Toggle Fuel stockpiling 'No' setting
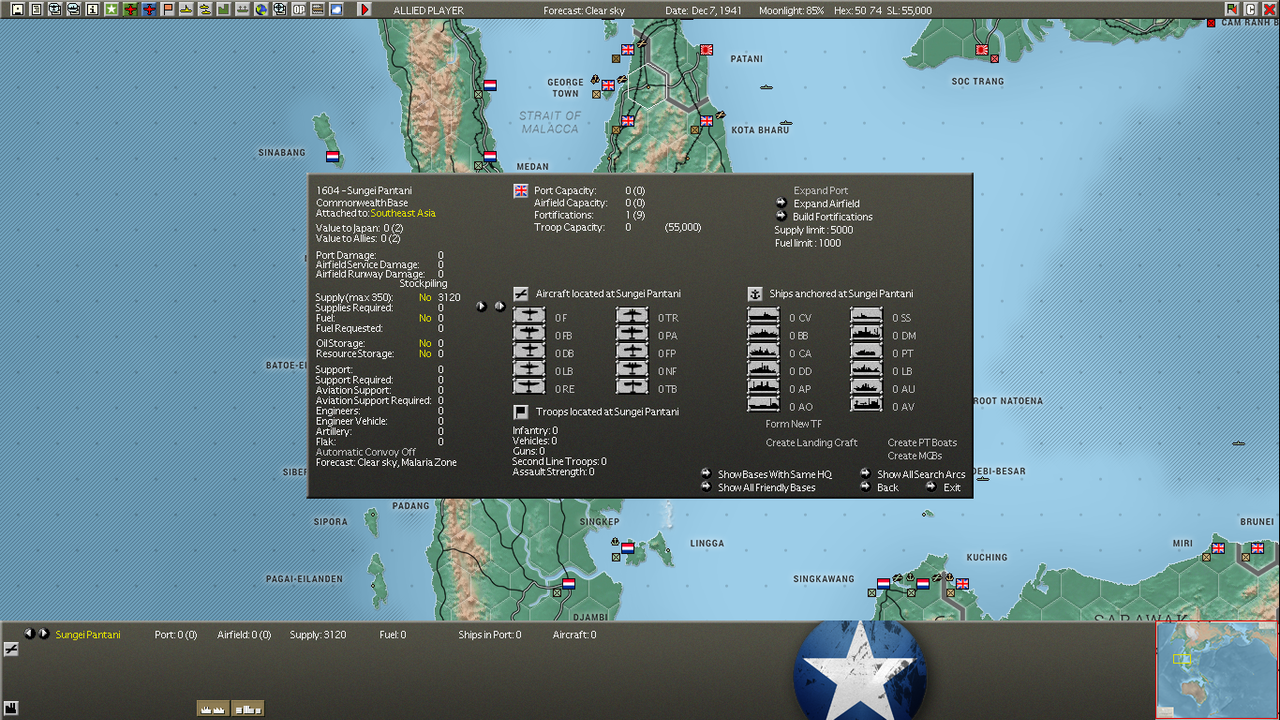This screenshot has height=720, width=1280. [x=425, y=318]
